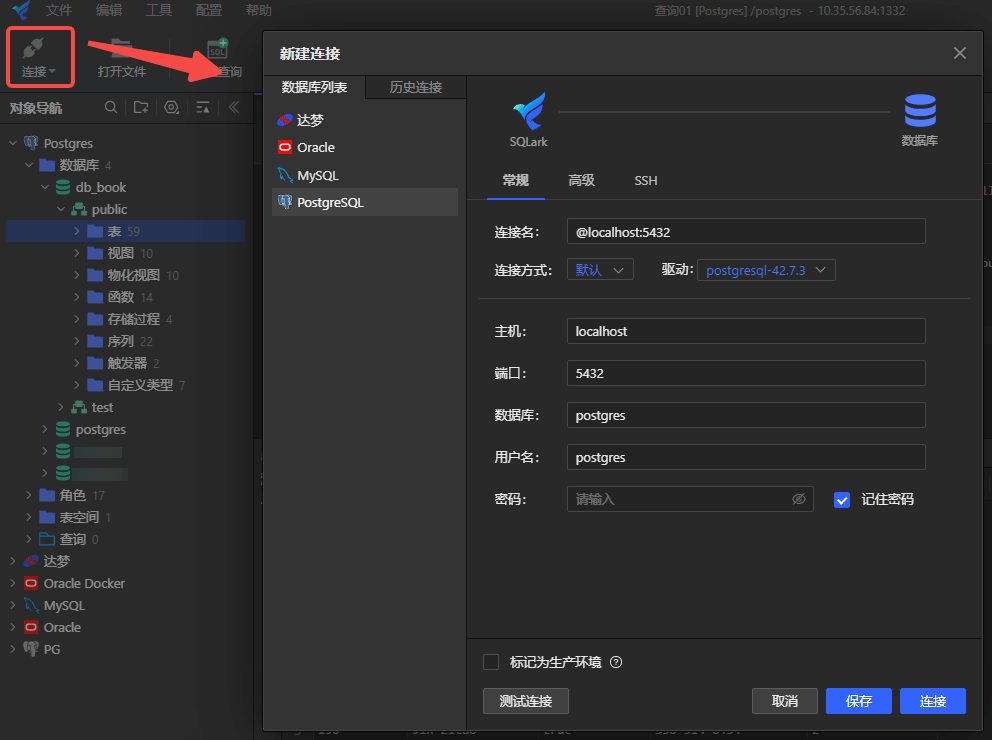
Task: Select public schema in tree
Action: (x=109, y=209)
